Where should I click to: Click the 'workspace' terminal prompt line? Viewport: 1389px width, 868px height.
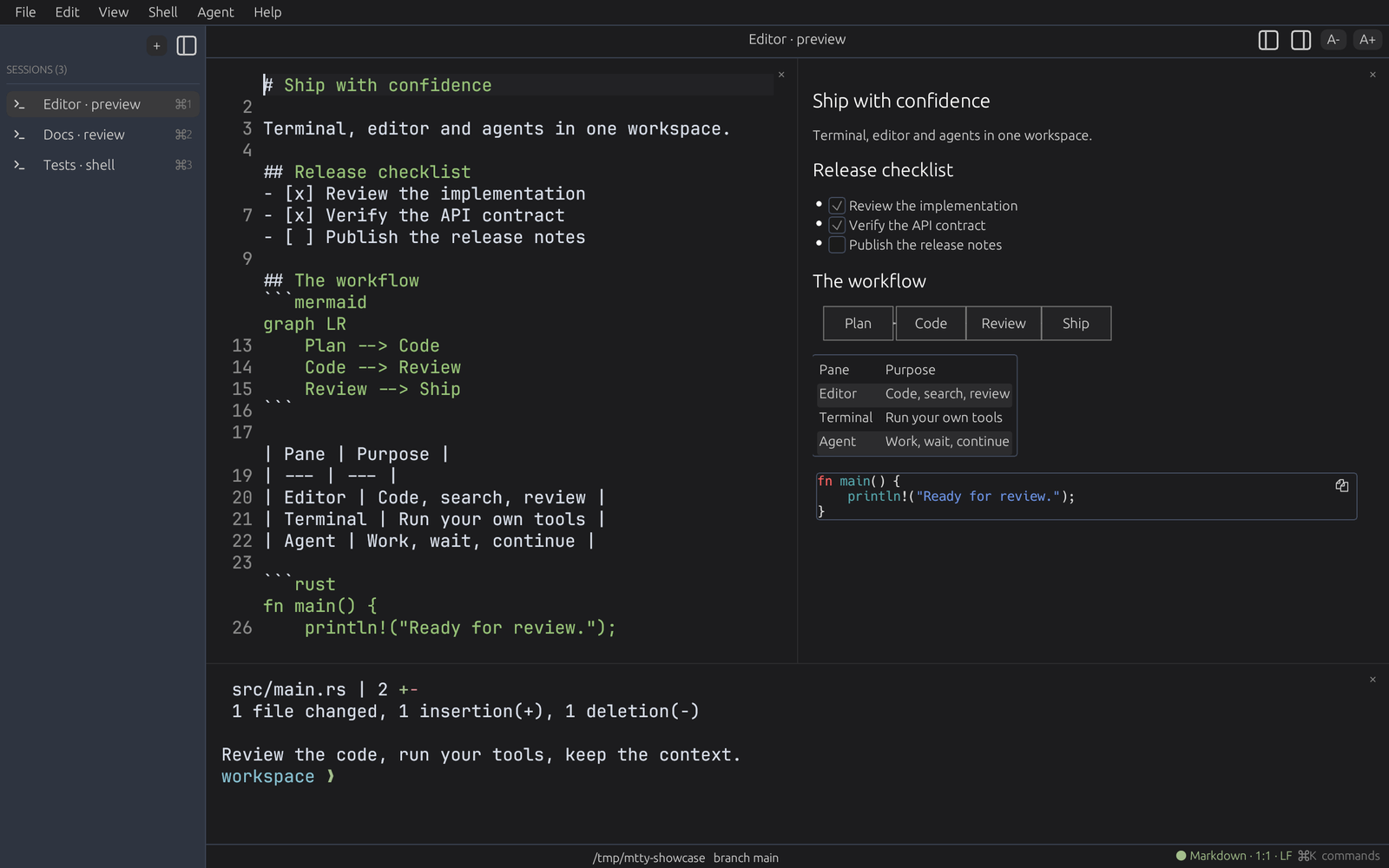(x=278, y=777)
